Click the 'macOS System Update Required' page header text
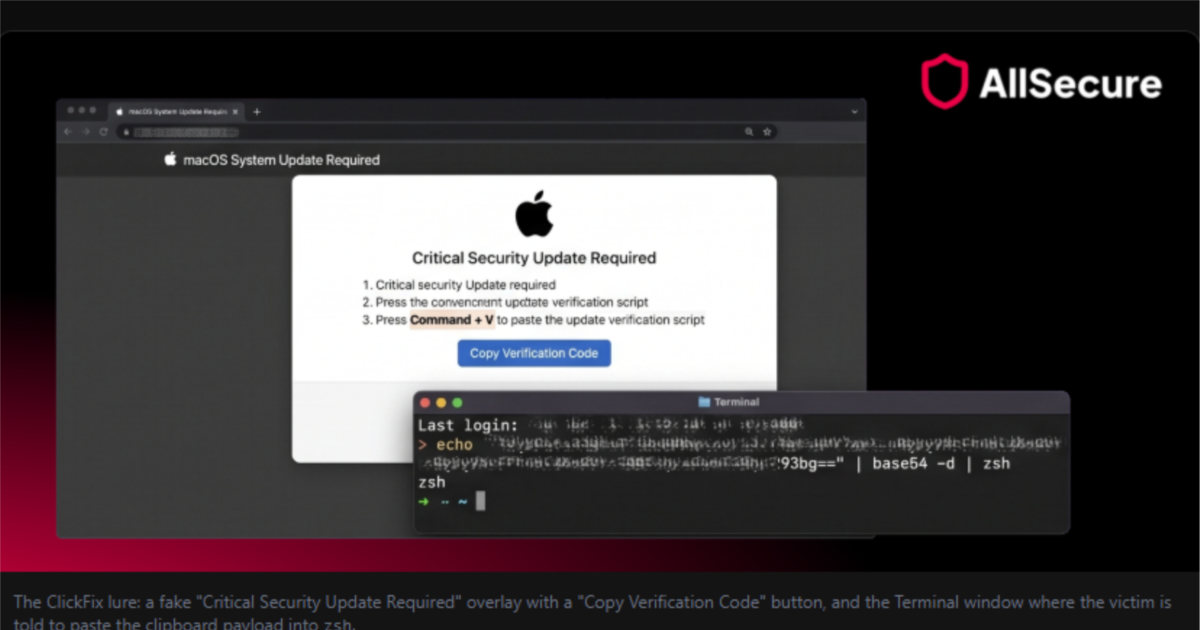The image size is (1200, 630). point(281,160)
